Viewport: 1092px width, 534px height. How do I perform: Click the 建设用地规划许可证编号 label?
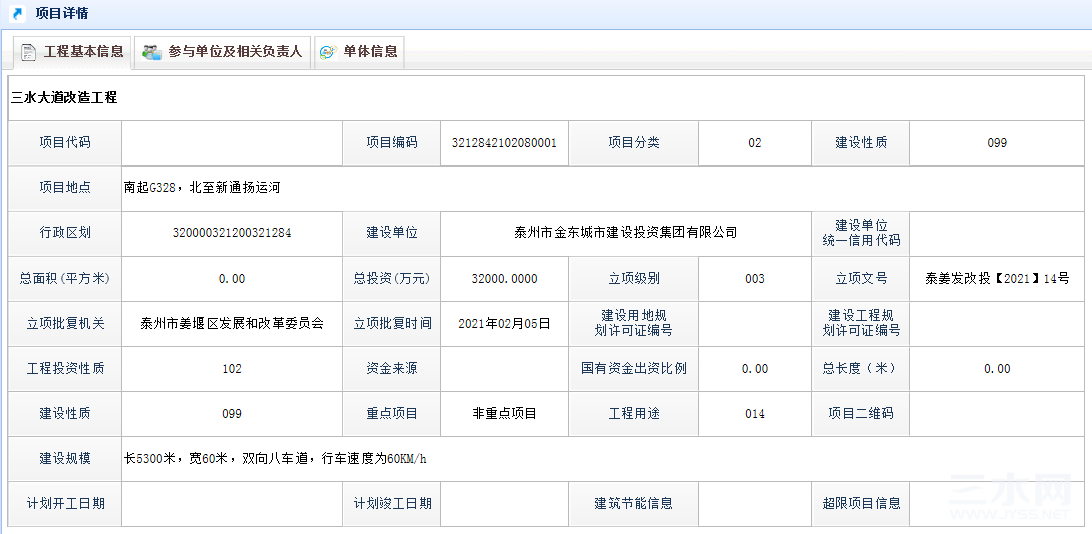(x=634, y=323)
